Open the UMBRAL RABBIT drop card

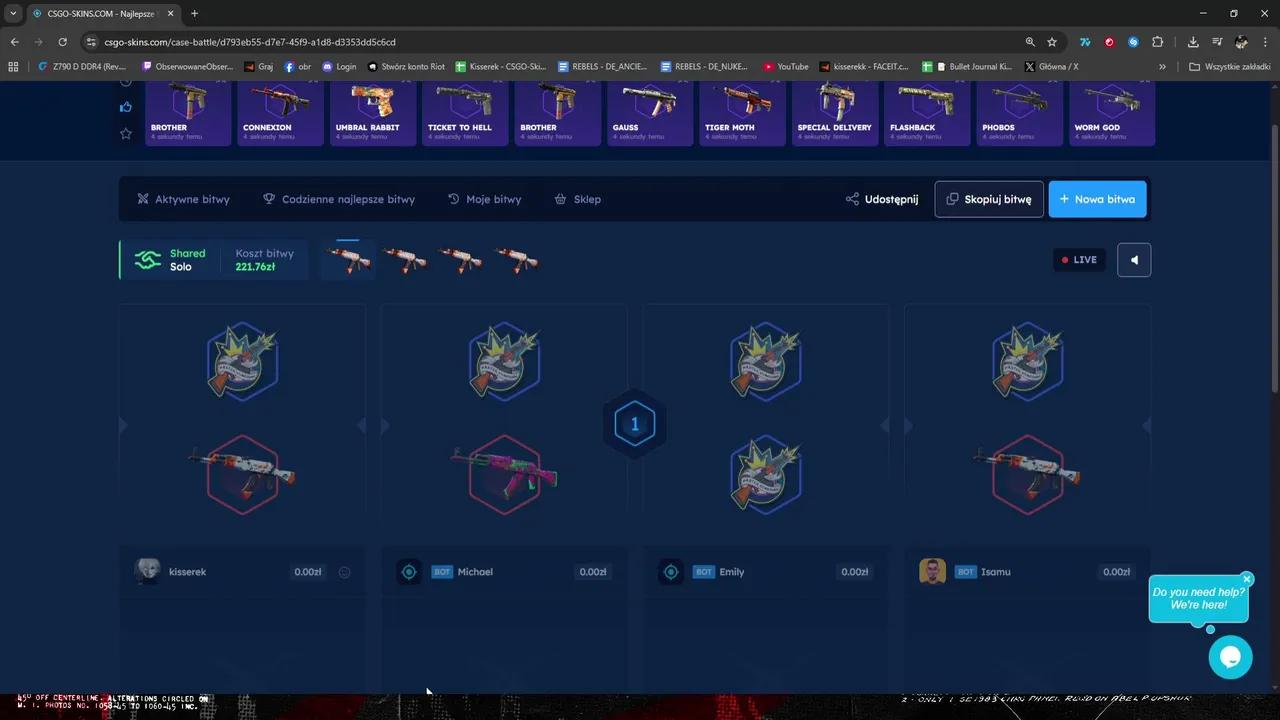pyautogui.click(x=373, y=113)
